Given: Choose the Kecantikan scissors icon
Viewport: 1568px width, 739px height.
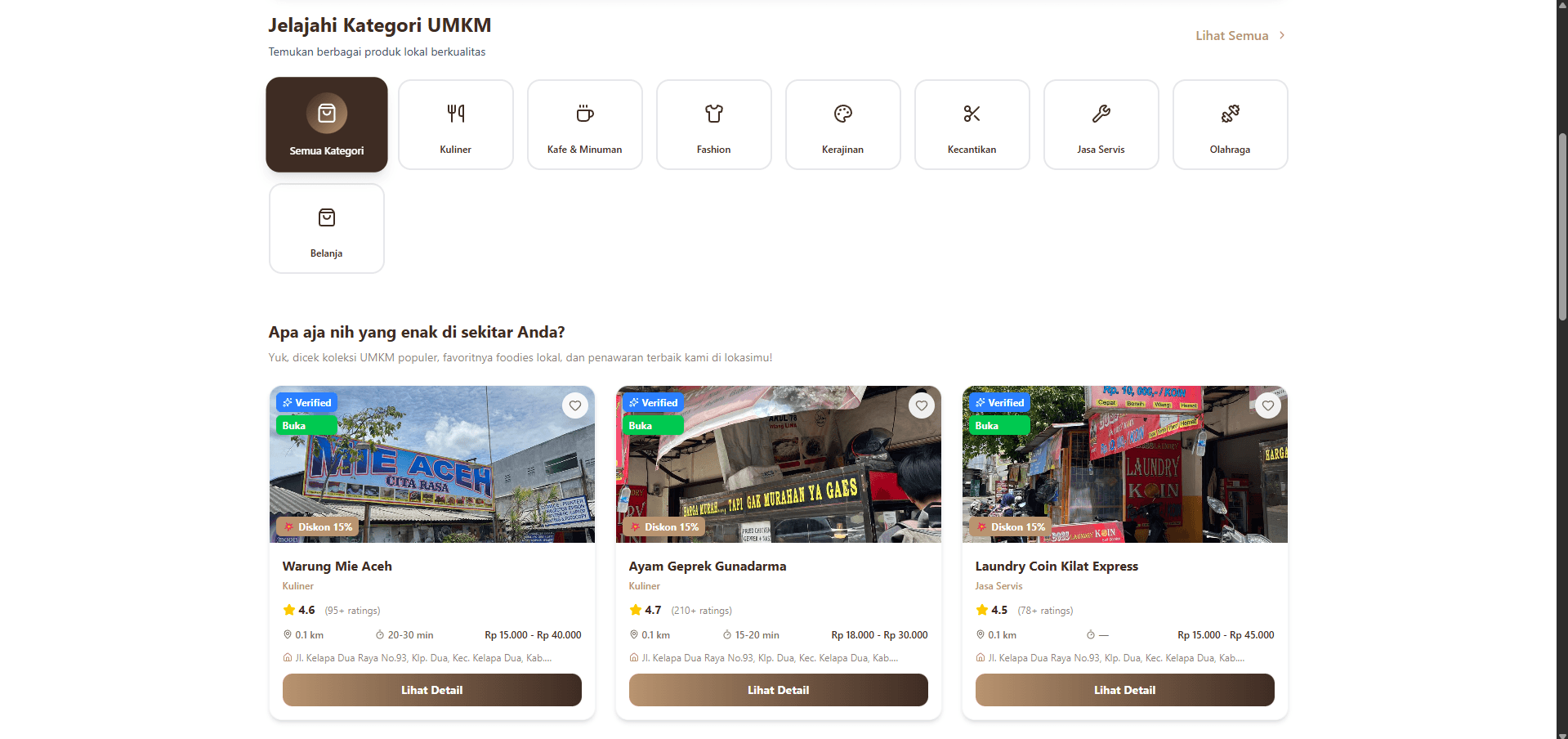Looking at the screenshot, I should [972, 114].
